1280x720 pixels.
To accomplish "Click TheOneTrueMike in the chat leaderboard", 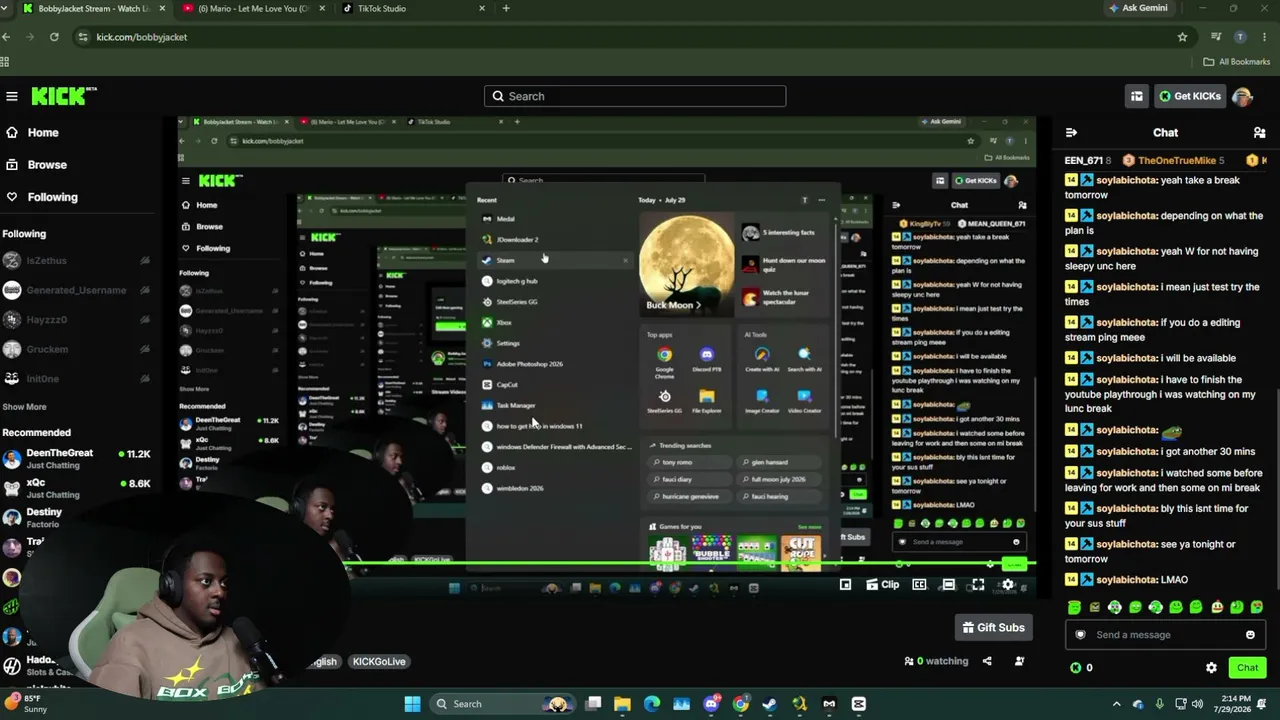I will [1174, 160].
